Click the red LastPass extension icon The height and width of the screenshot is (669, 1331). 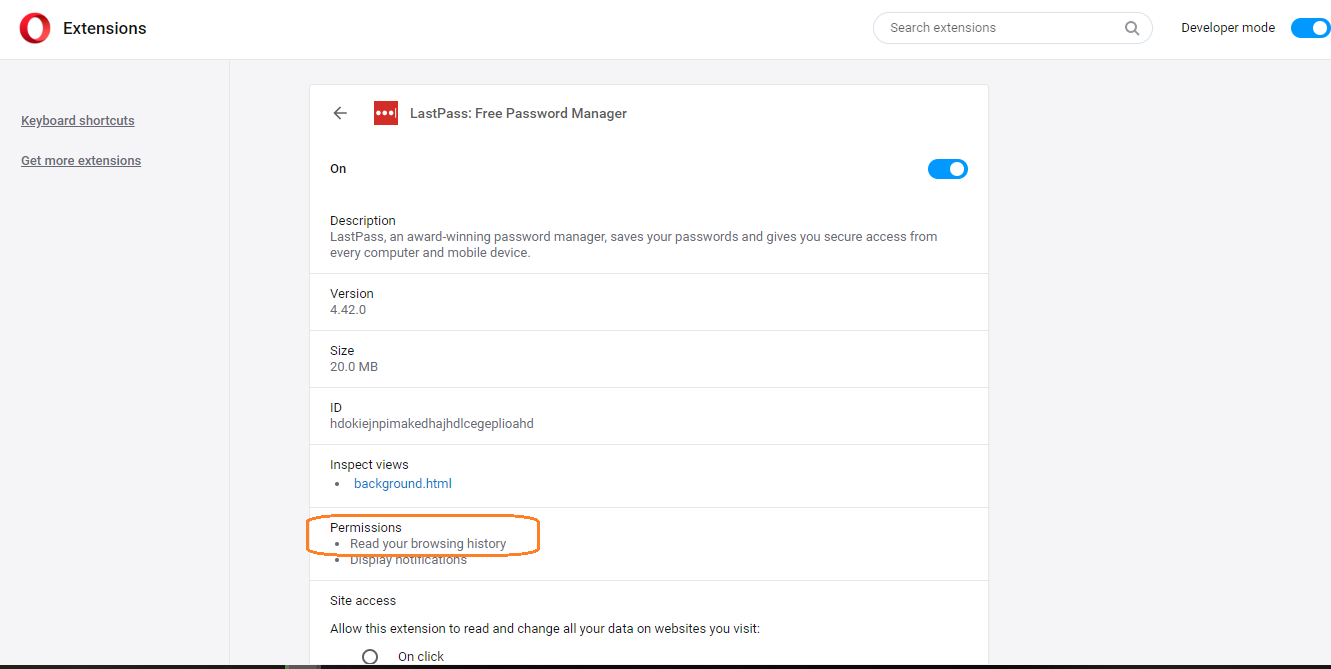[x=386, y=113]
